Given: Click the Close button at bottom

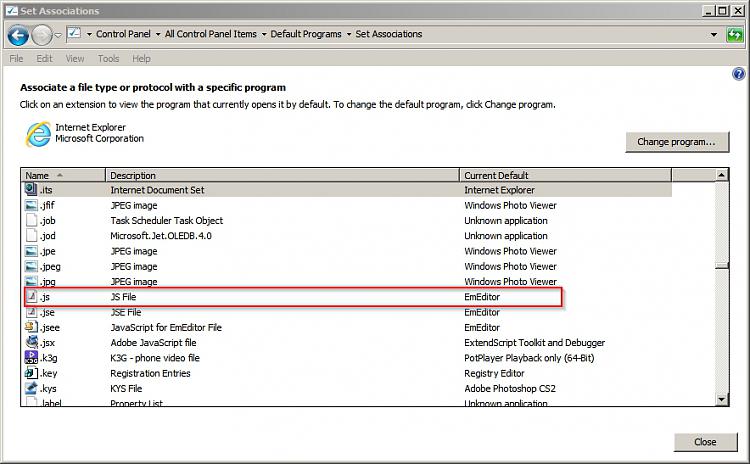Looking at the screenshot, I should click(x=705, y=442).
